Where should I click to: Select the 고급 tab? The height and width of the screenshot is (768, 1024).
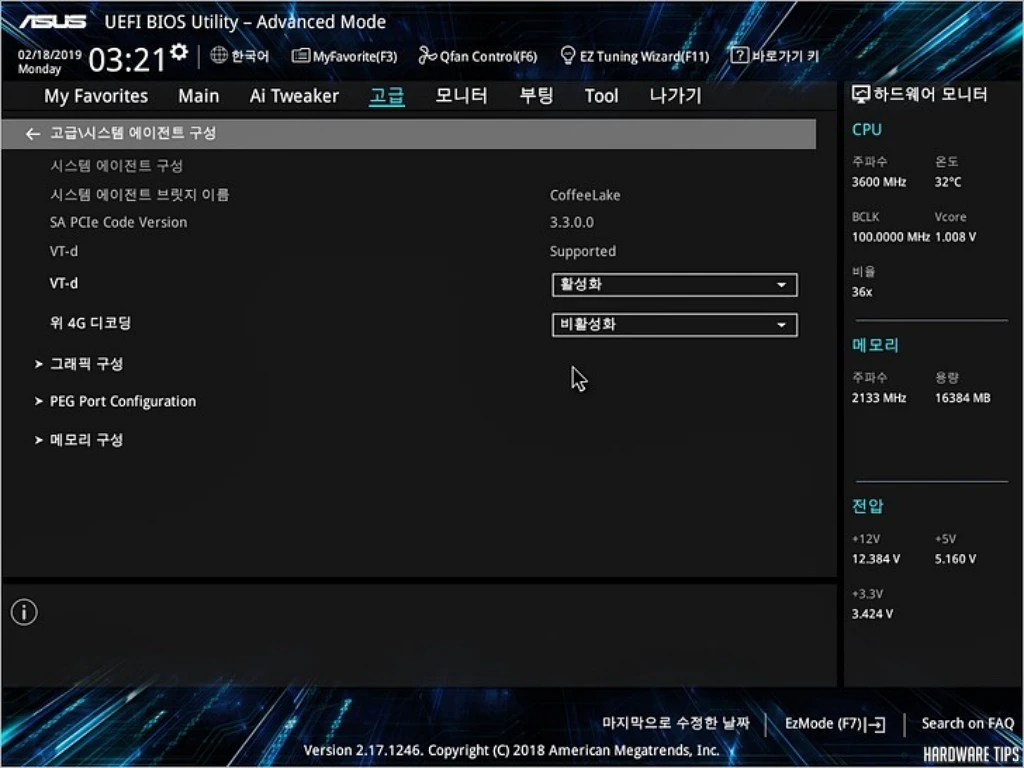point(387,97)
